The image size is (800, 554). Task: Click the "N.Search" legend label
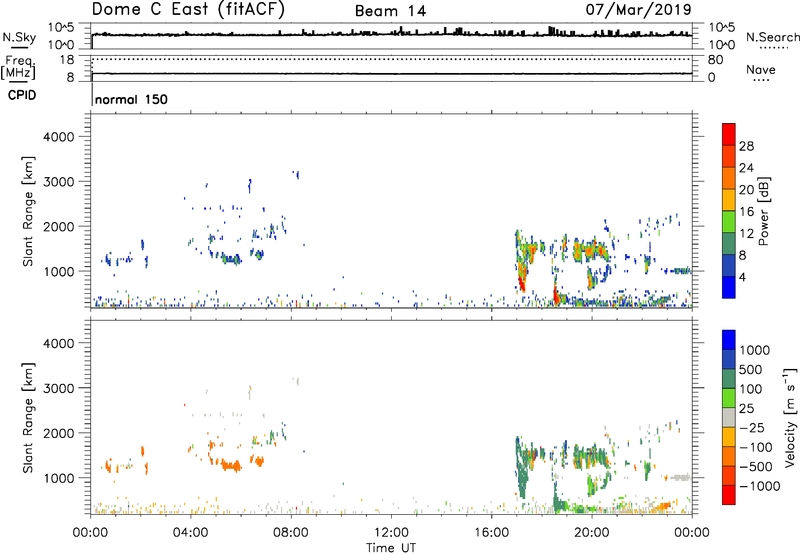point(772,37)
